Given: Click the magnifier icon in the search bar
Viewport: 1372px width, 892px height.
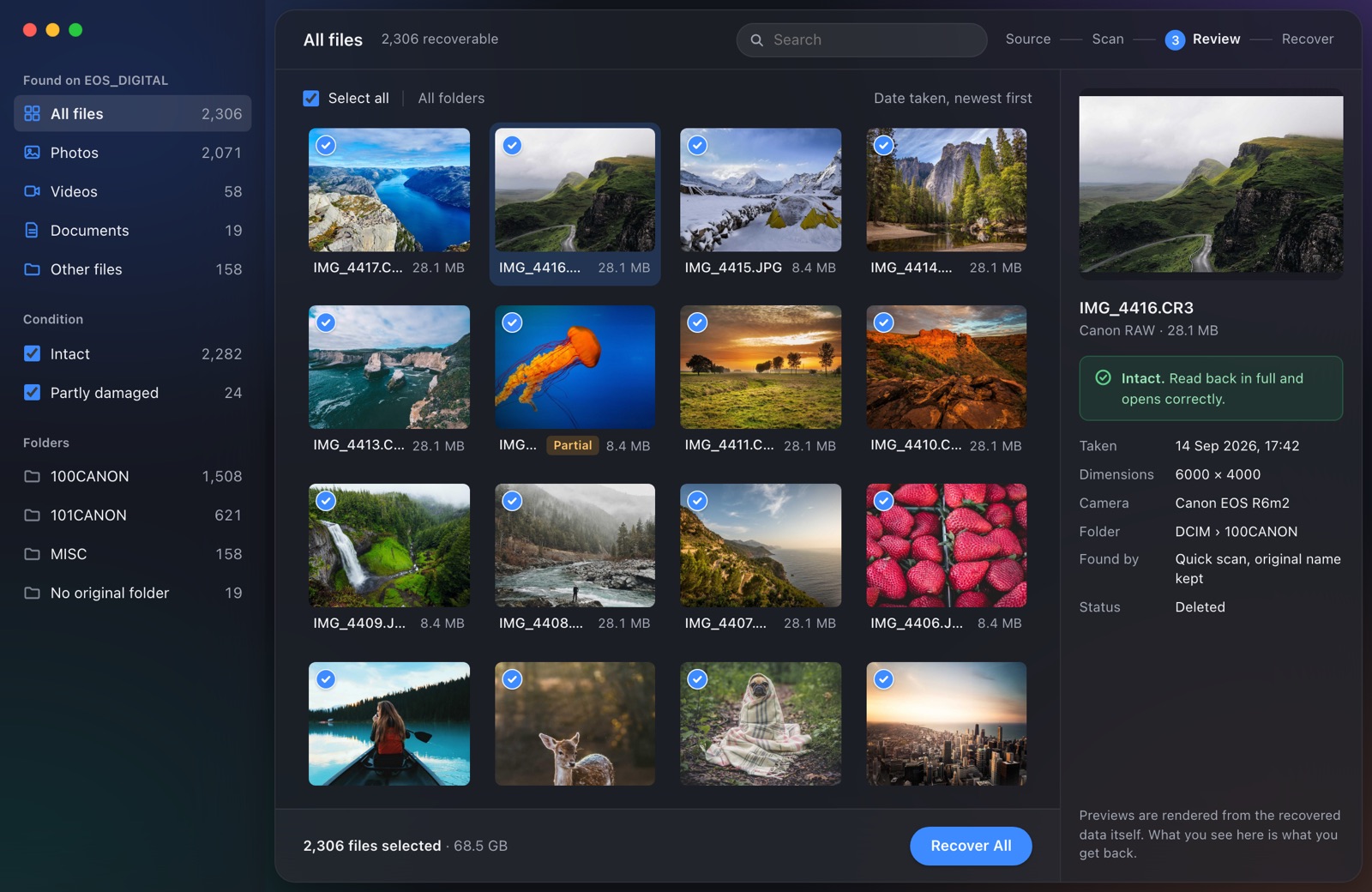Looking at the screenshot, I should click(757, 39).
